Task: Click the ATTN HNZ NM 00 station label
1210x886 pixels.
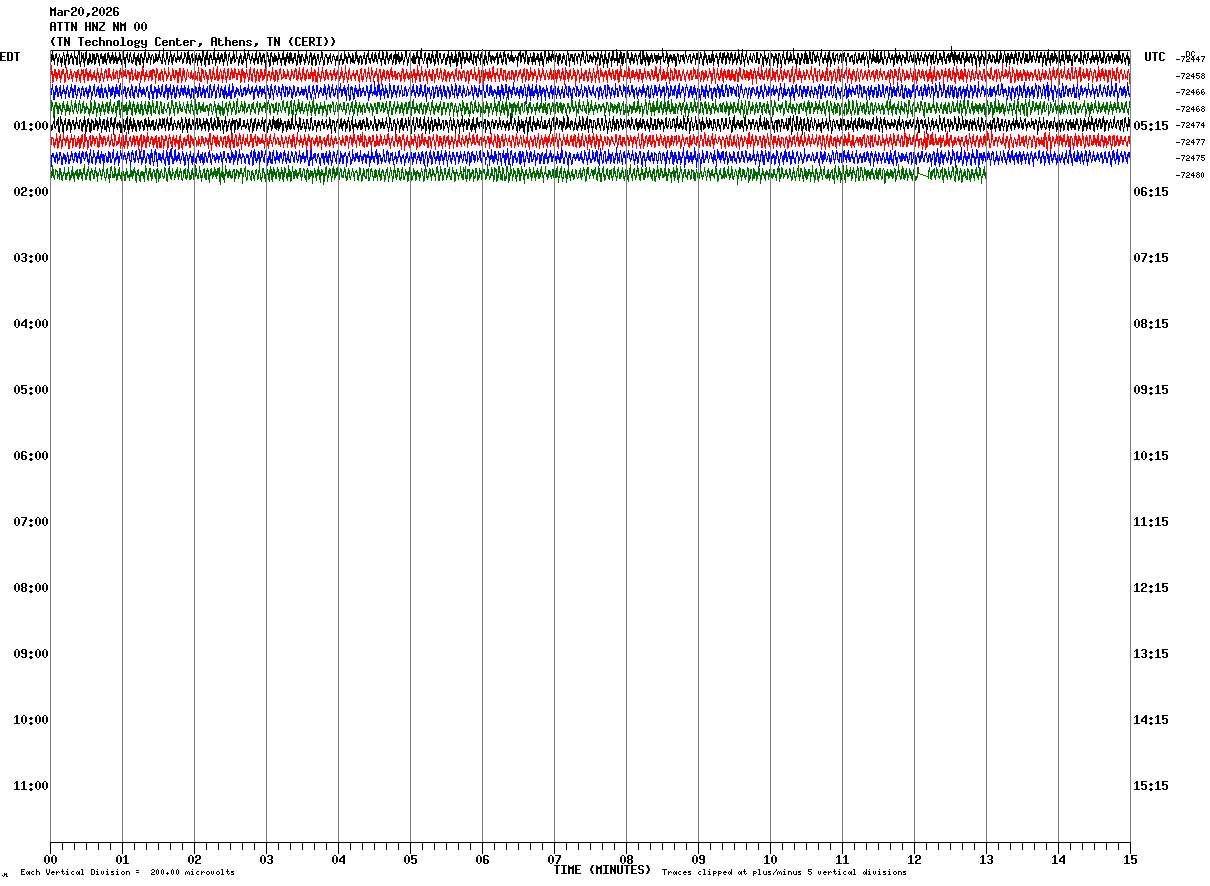Action: pos(98,27)
